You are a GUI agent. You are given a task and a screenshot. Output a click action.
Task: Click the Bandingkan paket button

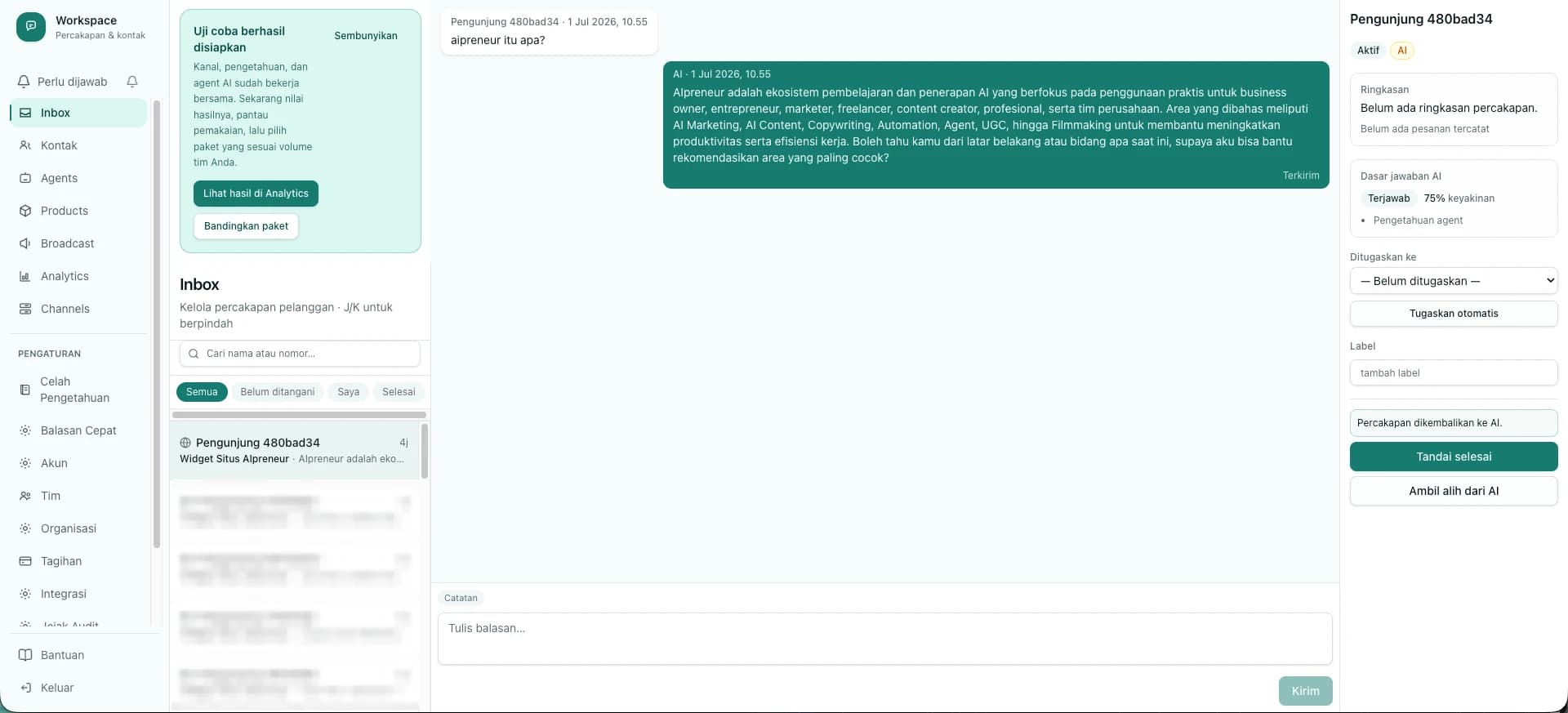click(246, 226)
